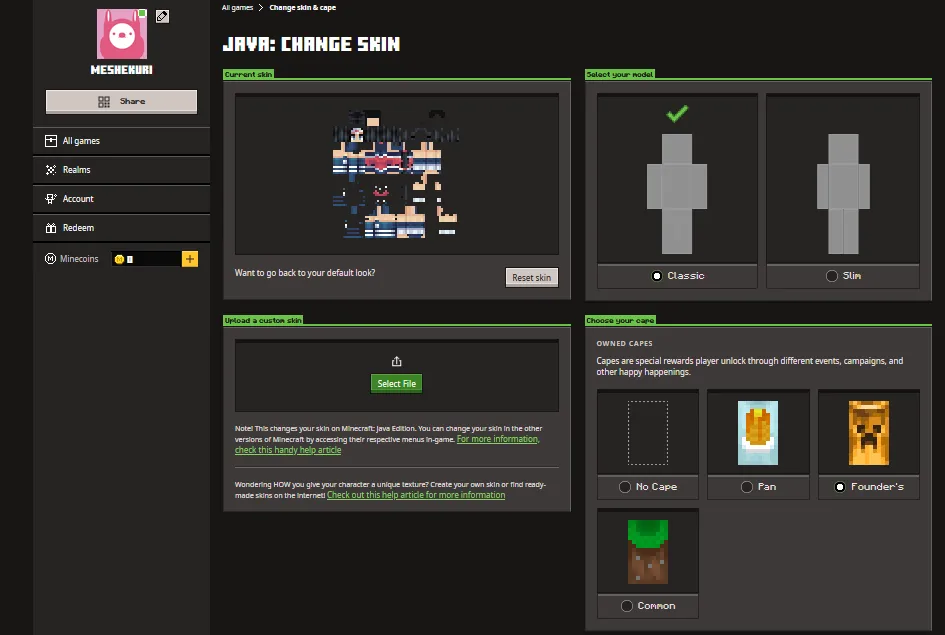Image resolution: width=945 pixels, height=635 pixels.
Task: Click the Minecoins M icon
Action: point(51,258)
